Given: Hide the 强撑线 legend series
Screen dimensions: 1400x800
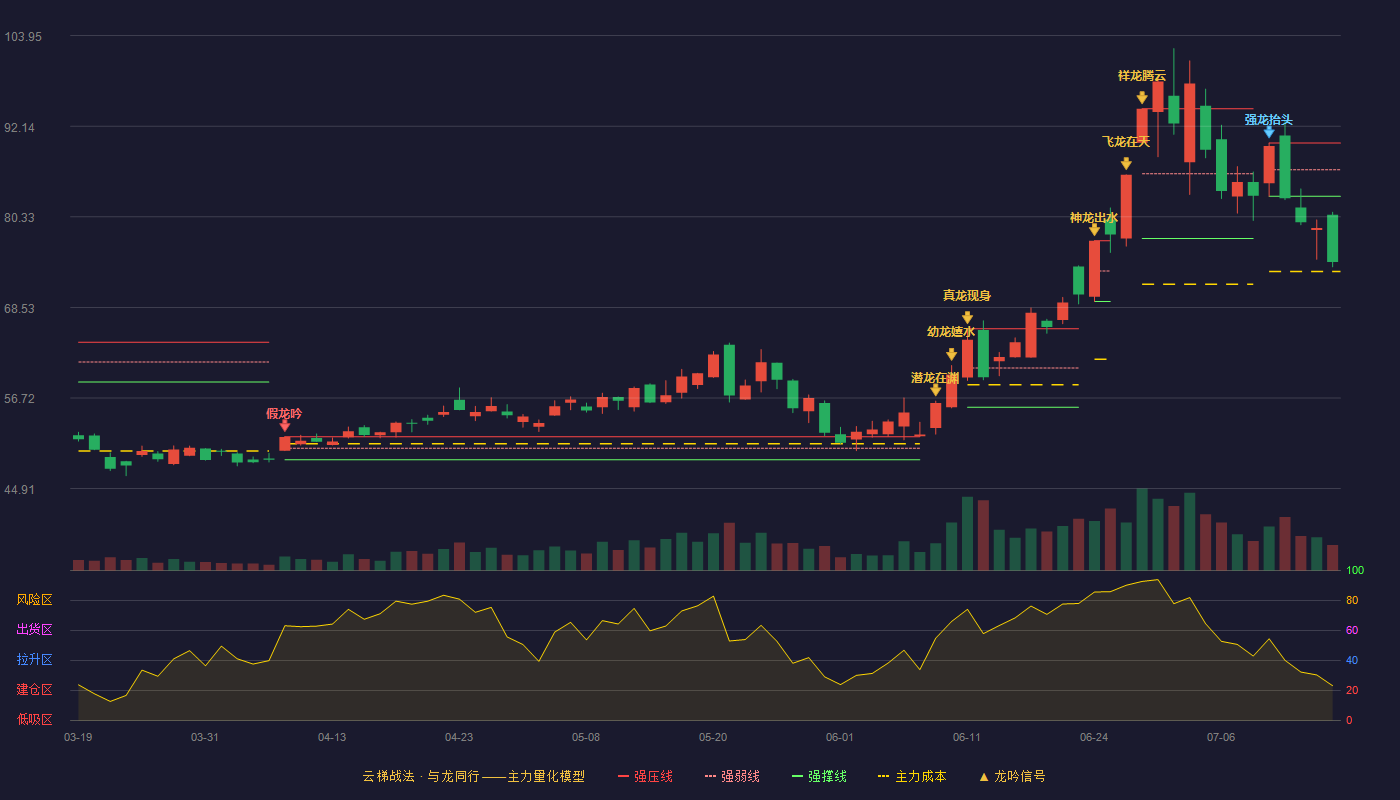Looking at the screenshot, I should [x=819, y=776].
